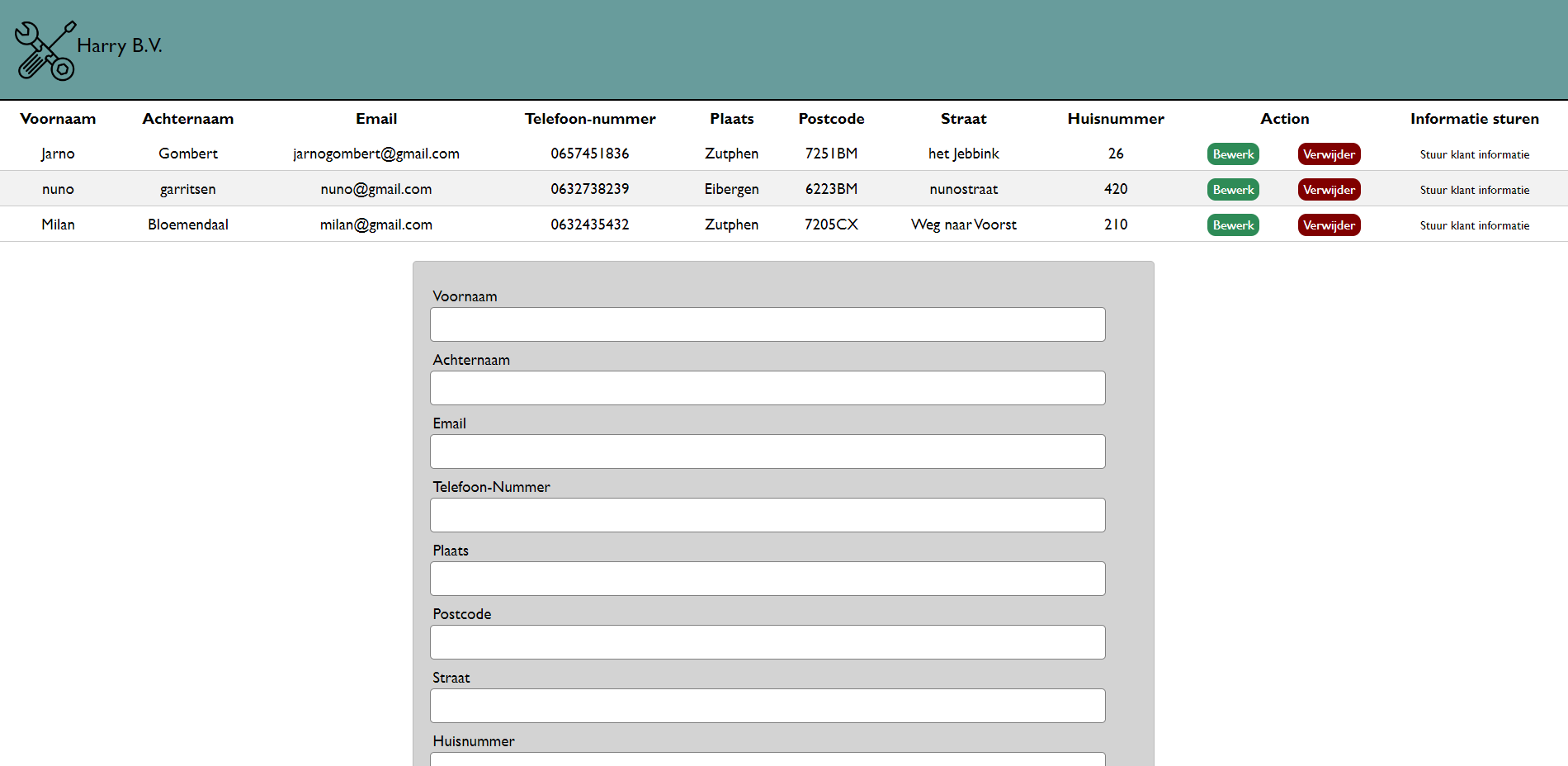Select postcode 7205CX cell

(831, 225)
